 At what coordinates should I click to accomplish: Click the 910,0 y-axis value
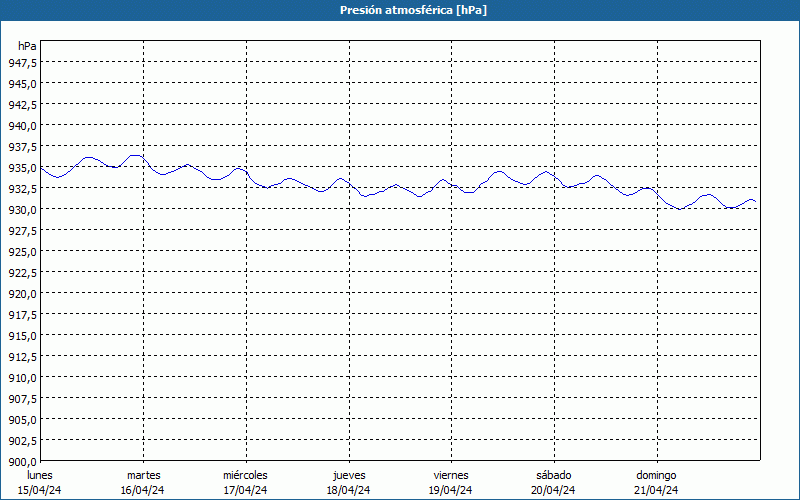pyautogui.click(x=23, y=377)
